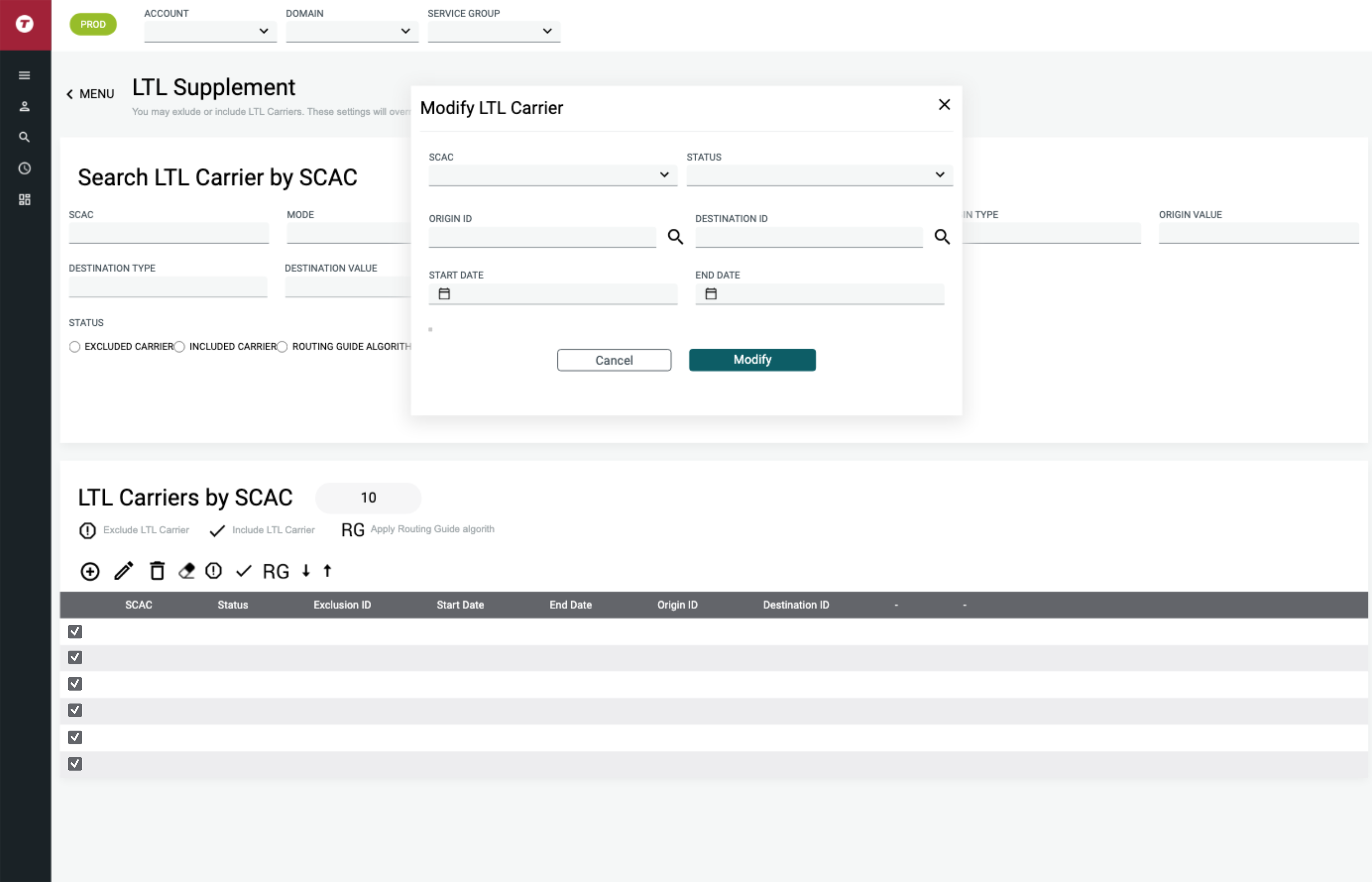Viewport: 1372px width, 882px height.
Task: Click the add carrier plus icon
Action: pos(90,571)
